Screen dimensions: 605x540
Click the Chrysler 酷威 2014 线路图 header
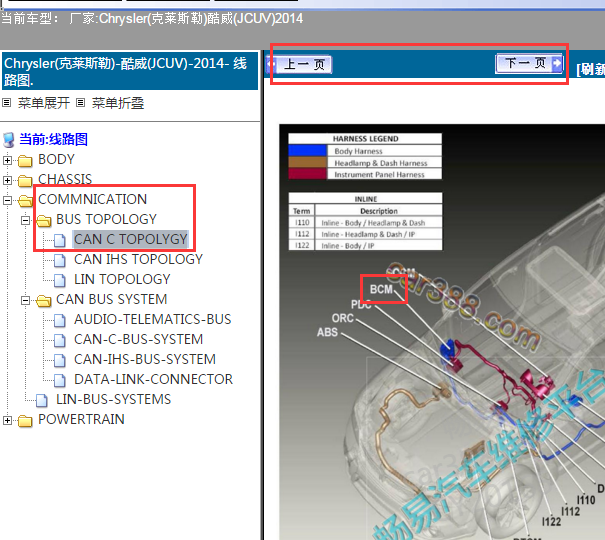130,71
